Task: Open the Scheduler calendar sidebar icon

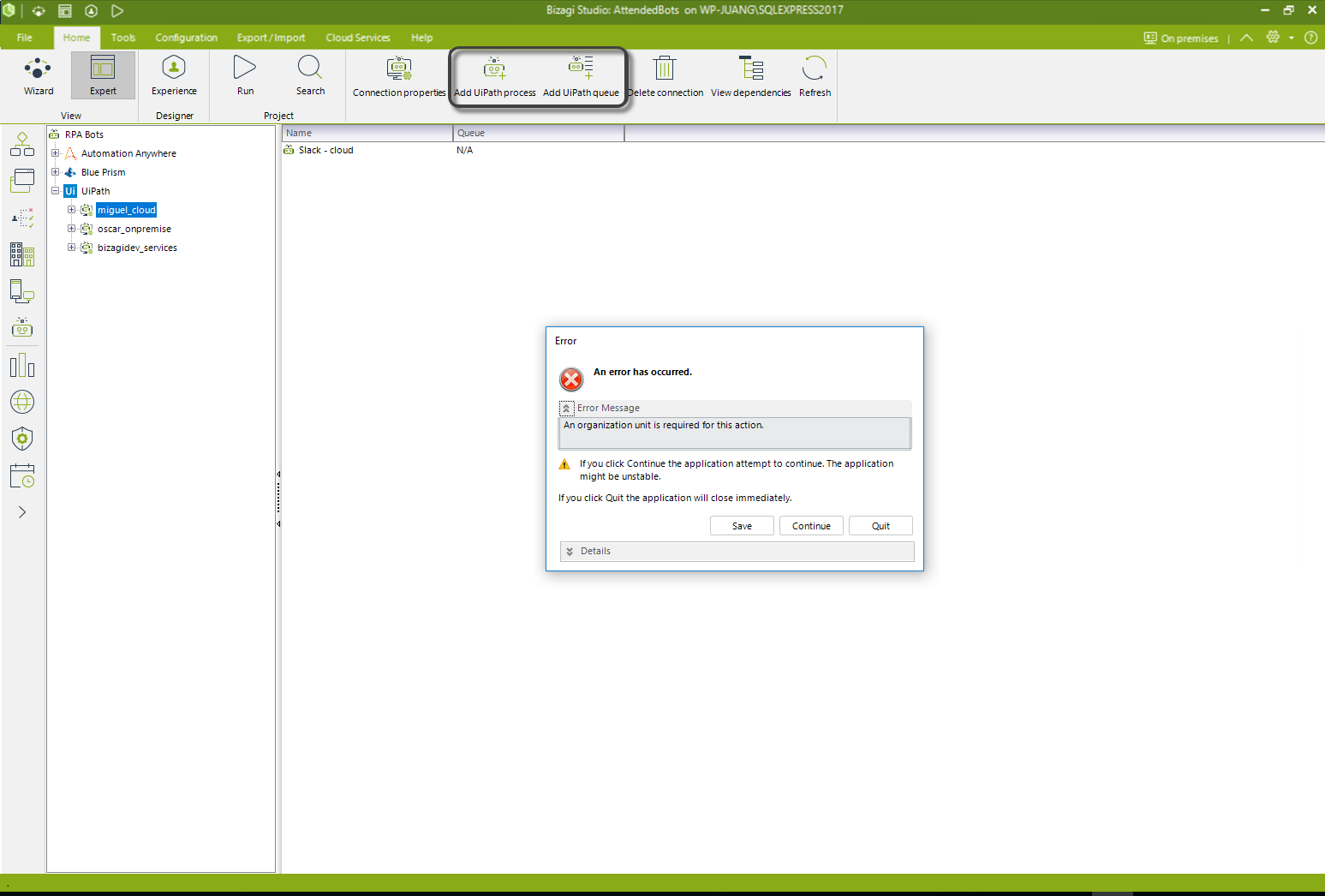Action: (x=22, y=475)
